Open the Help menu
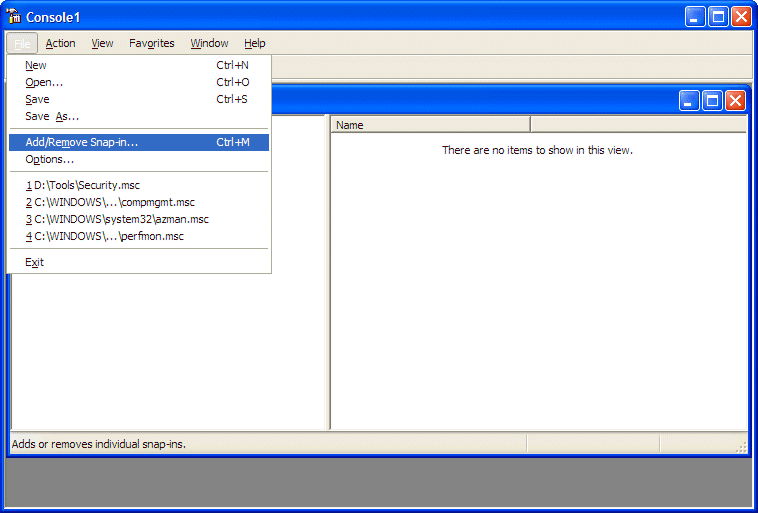Image resolution: width=758 pixels, height=513 pixels. pyautogui.click(x=255, y=44)
